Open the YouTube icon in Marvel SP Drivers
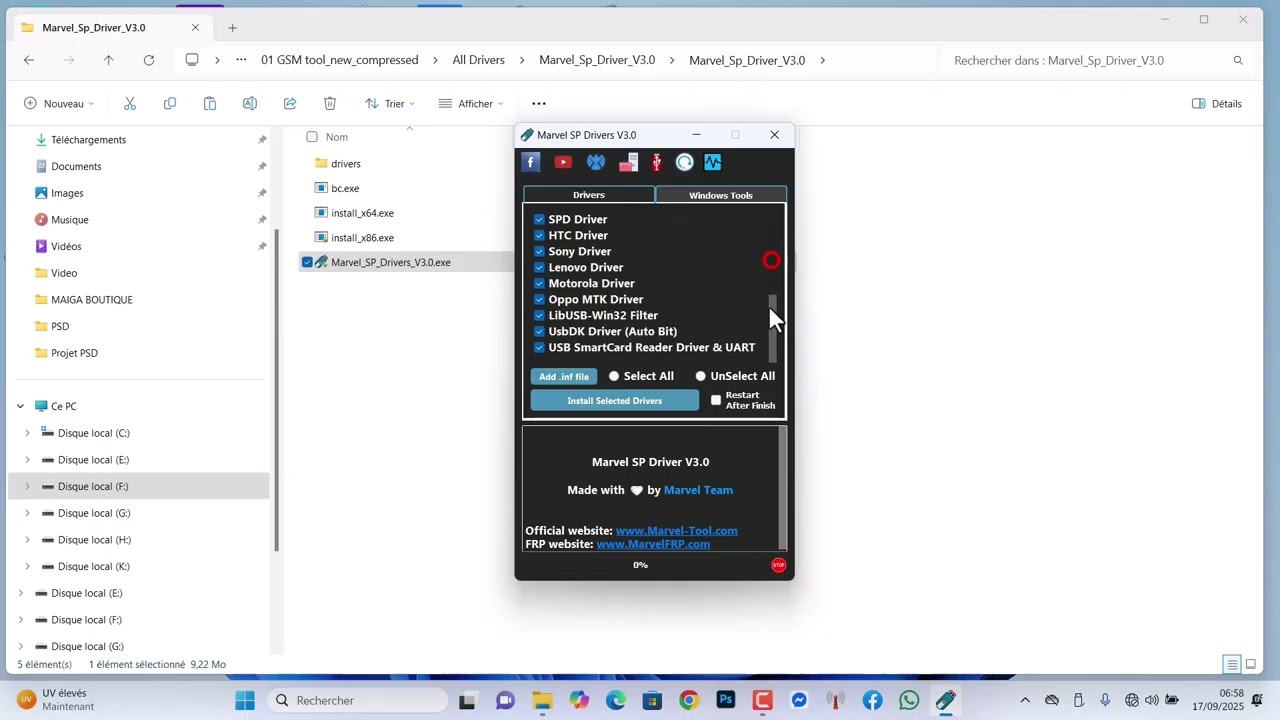Screen dimensions: 1280x720 pos(563,162)
